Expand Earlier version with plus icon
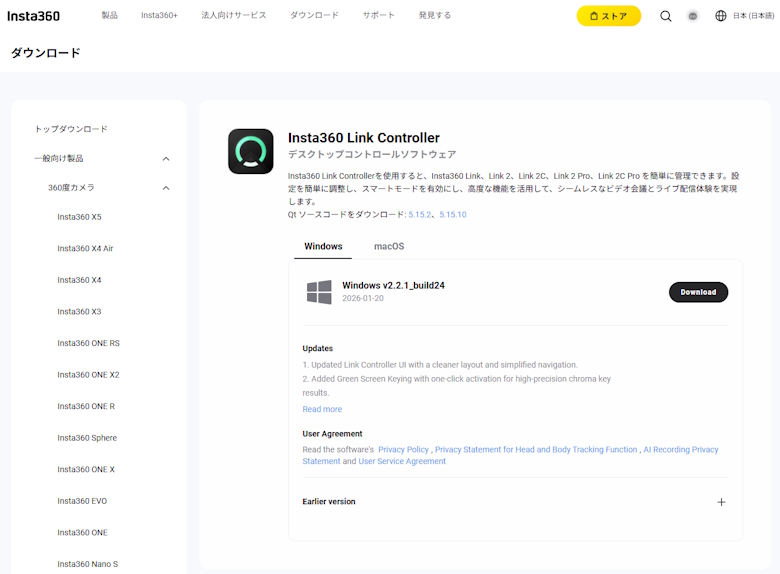This screenshot has width=780, height=574. (x=721, y=502)
